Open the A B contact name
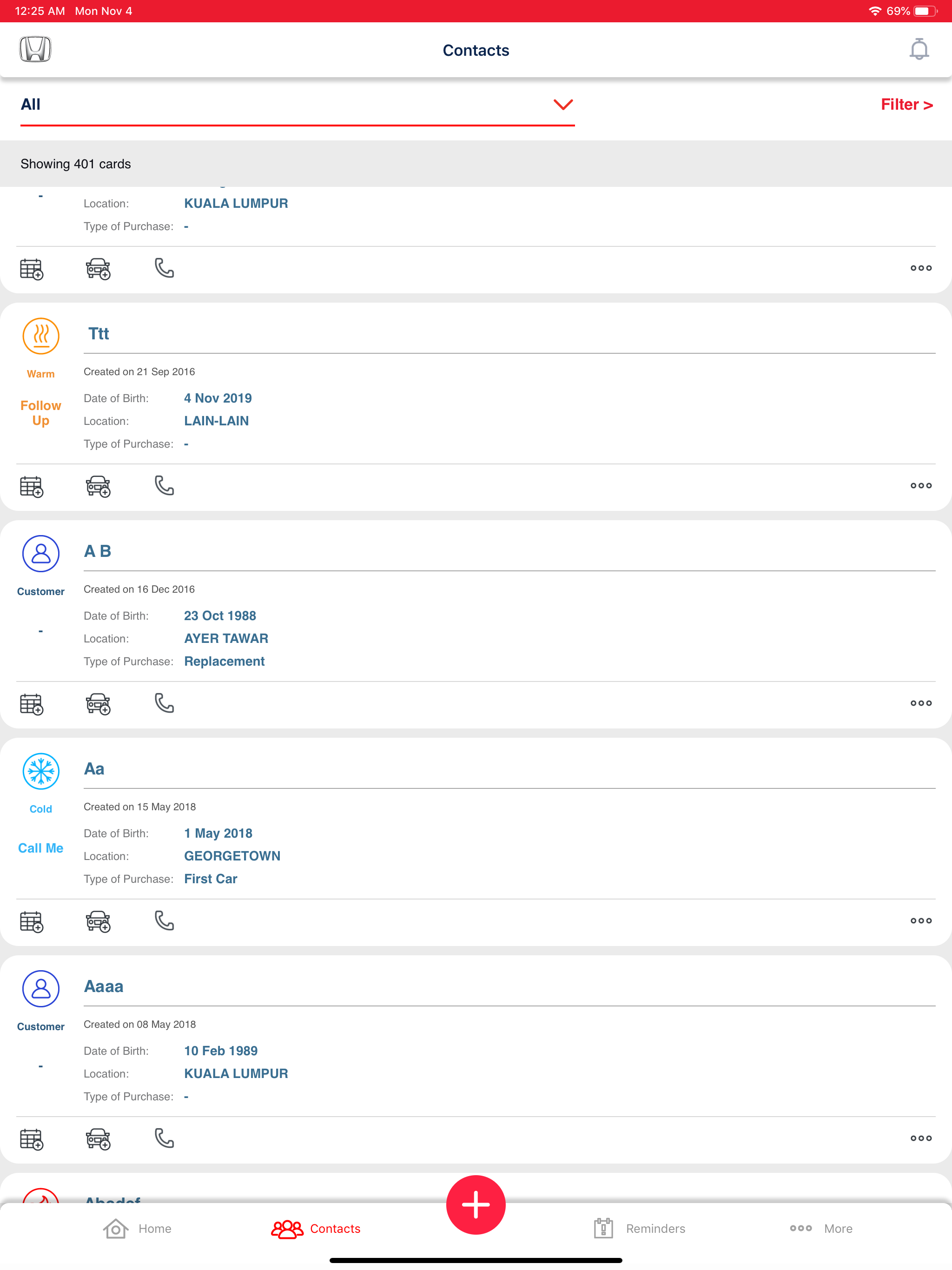 point(98,551)
